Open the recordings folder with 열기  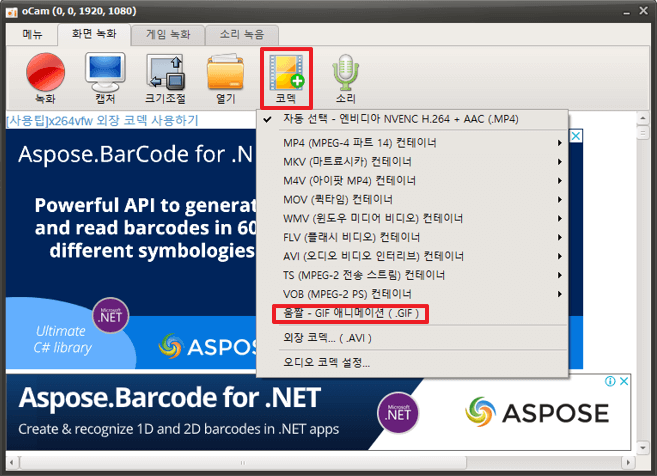(x=225, y=78)
